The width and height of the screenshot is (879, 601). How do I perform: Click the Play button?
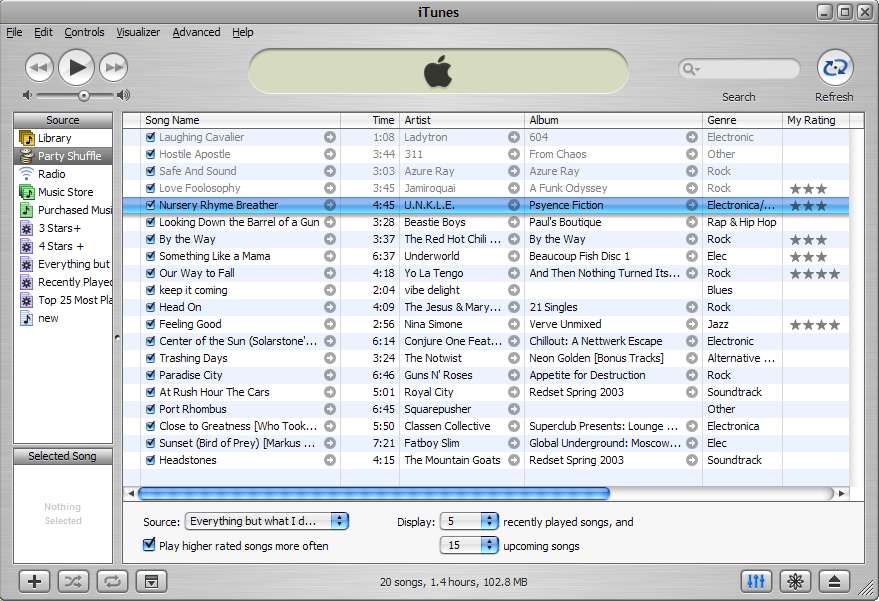(x=76, y=68)
